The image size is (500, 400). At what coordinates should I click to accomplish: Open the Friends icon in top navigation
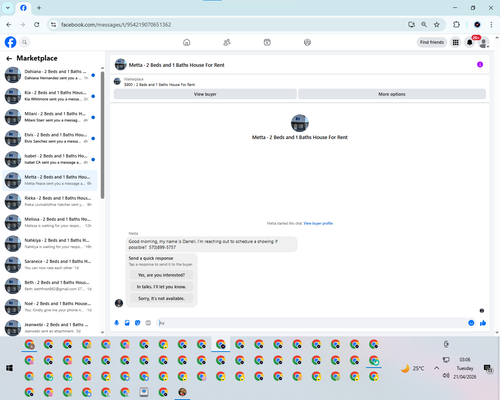[x=227, y=42]
